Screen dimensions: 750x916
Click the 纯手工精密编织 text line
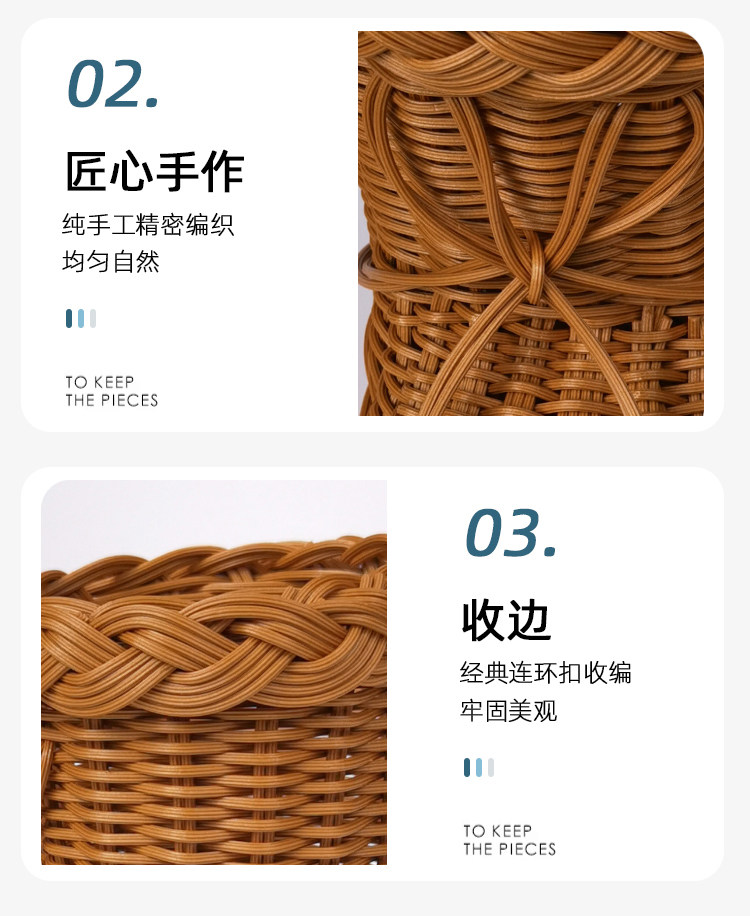point(148,225)
